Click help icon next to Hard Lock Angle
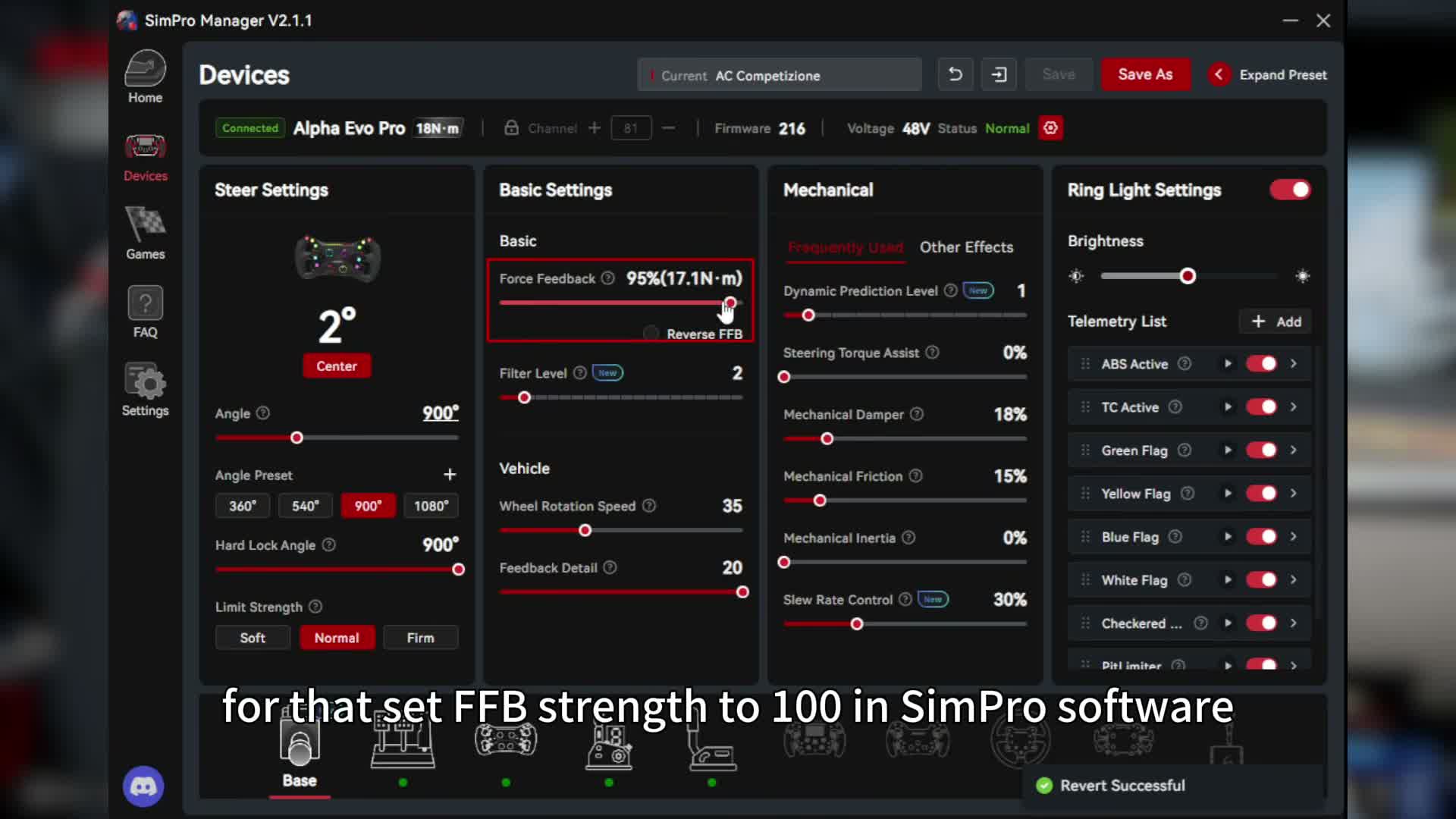The height and width of the screenshot is (819, 1456). click(x=328, y=545)
